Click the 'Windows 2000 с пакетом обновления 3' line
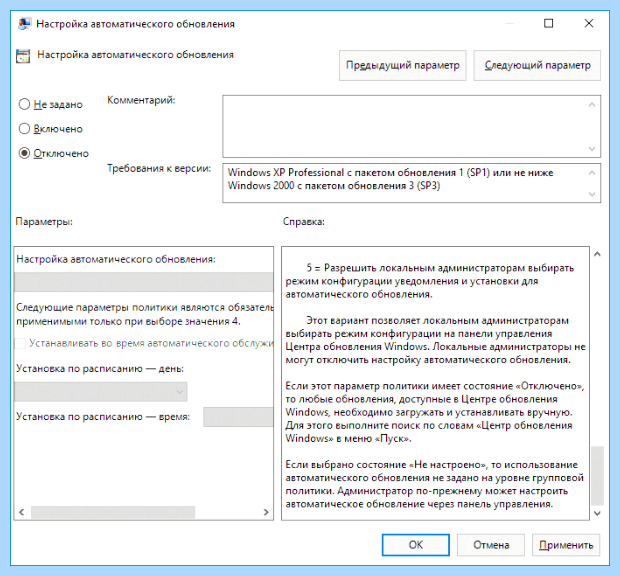The image size is (620, 576). click(x=334, y=186)
